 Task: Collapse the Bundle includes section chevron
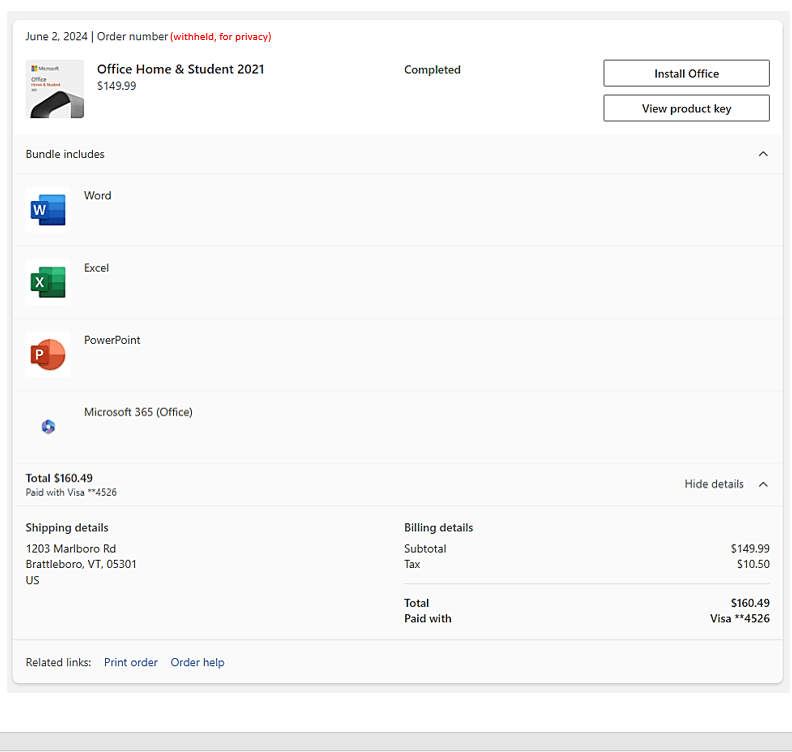tap(763, 154)
